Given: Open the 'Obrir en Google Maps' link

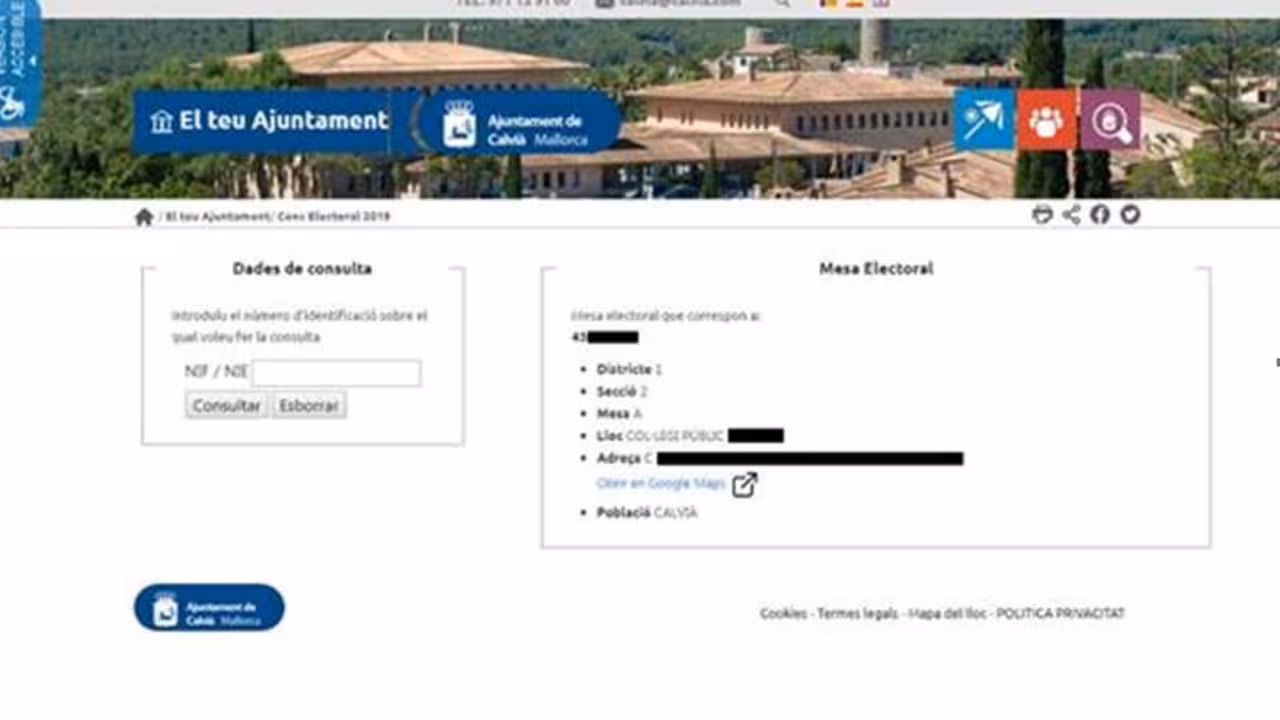Looking at the screenshot, I should pos(660,484).
